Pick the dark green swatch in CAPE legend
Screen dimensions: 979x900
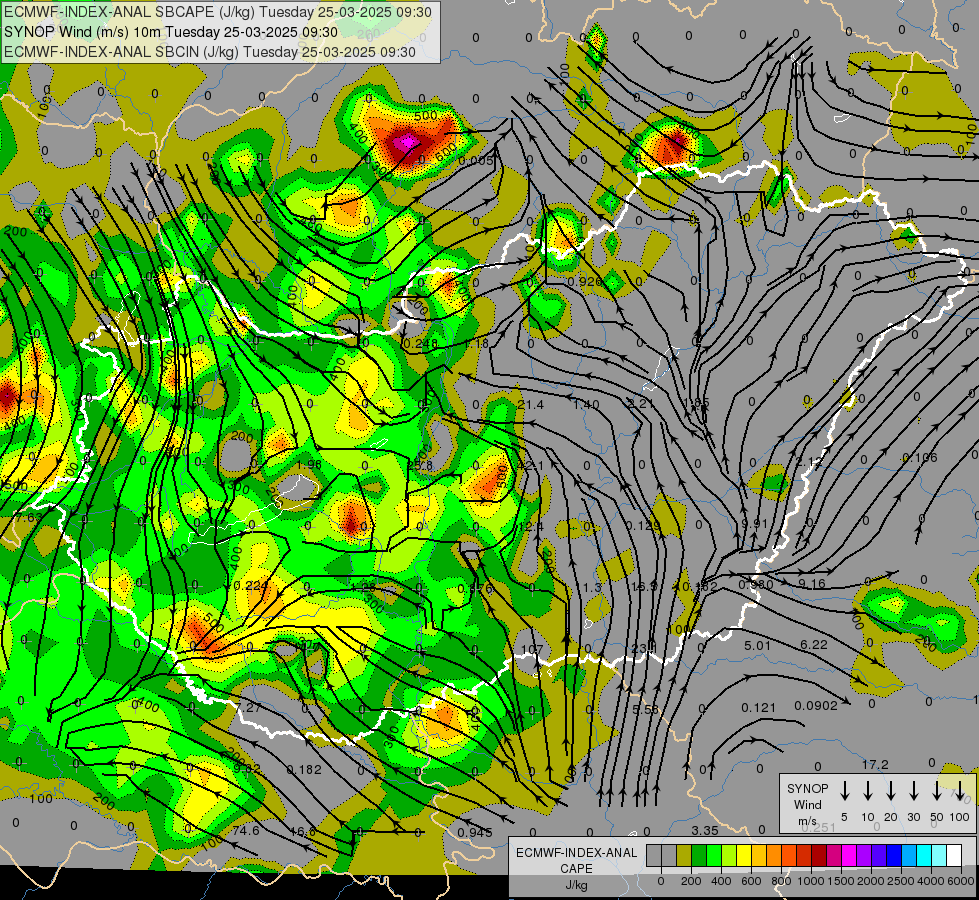699,855
